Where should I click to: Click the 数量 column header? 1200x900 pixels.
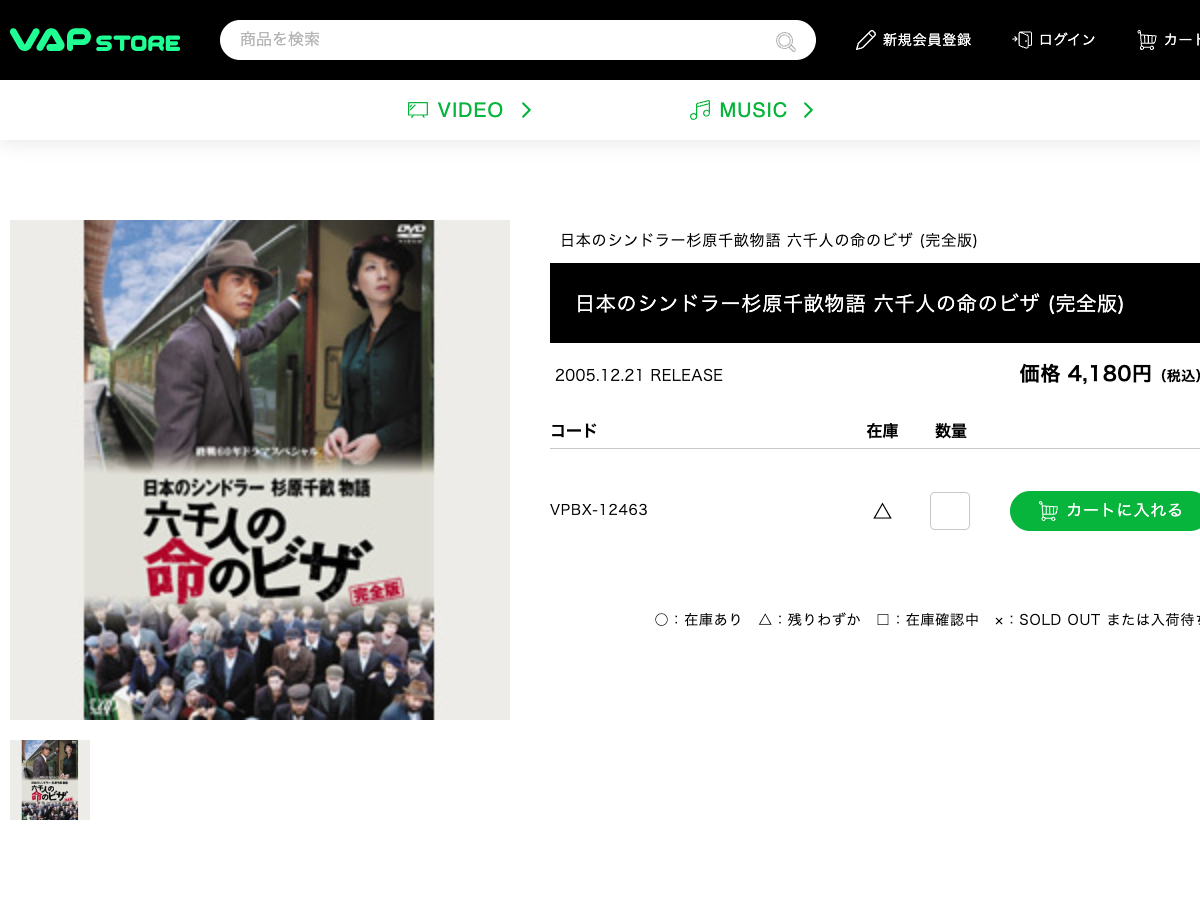951,431
